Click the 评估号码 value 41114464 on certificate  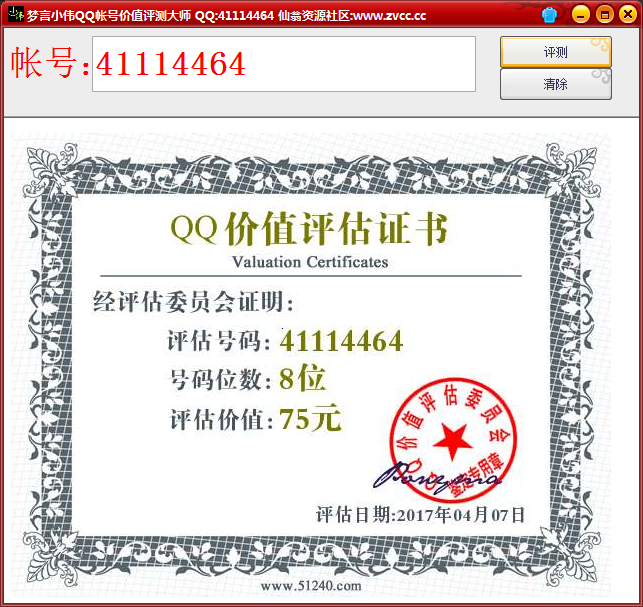(341, 341)
